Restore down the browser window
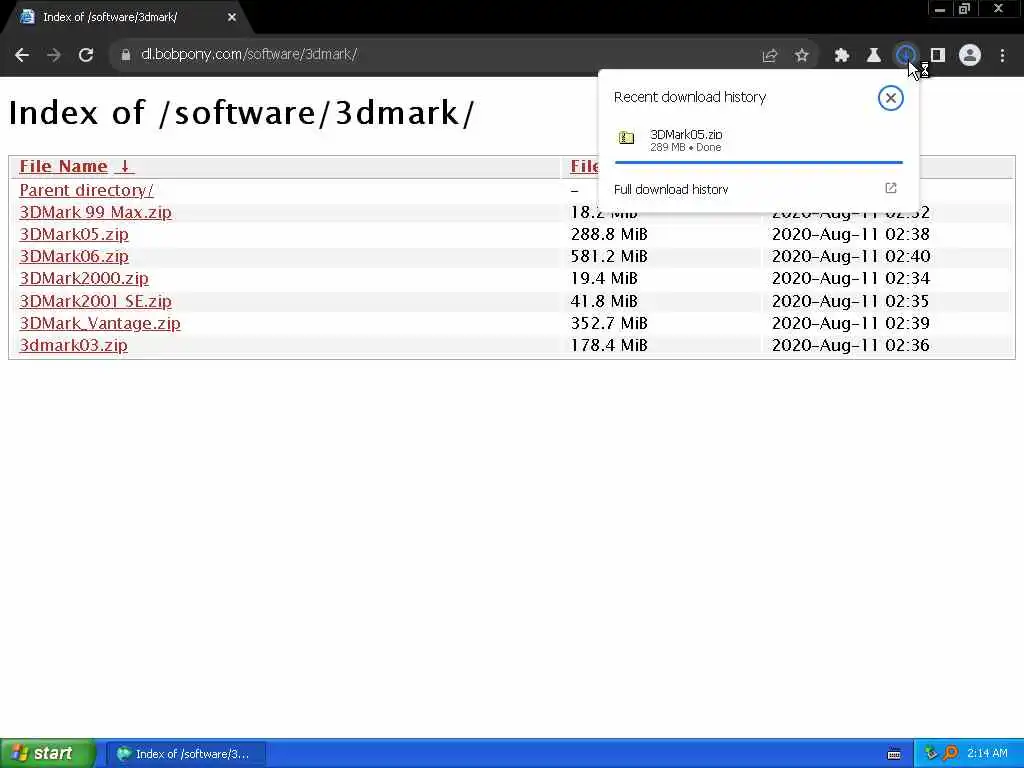The image size is (1024, 768). pyautogui.click(x=964, y=9)
